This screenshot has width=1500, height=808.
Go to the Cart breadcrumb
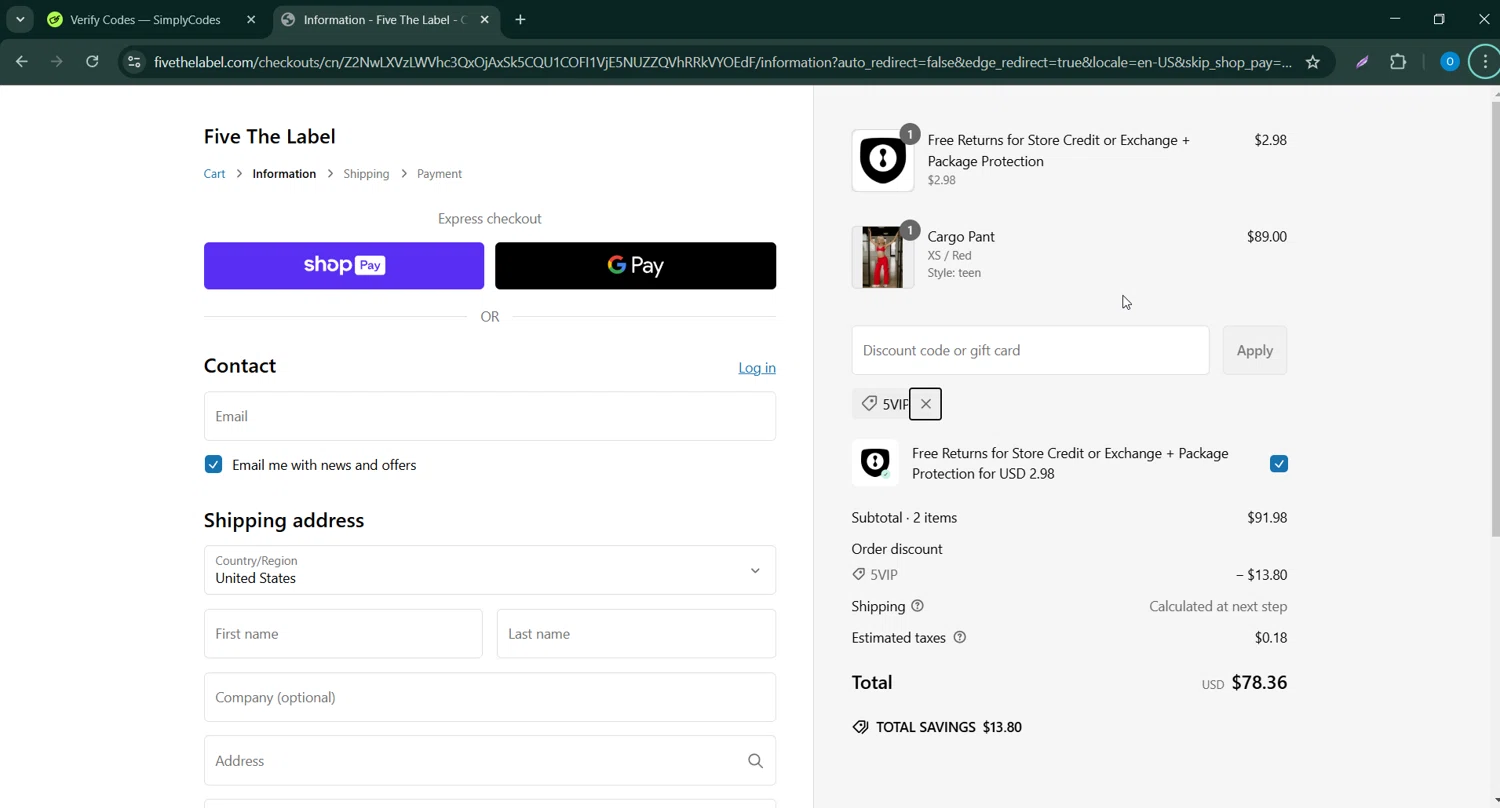215,174
